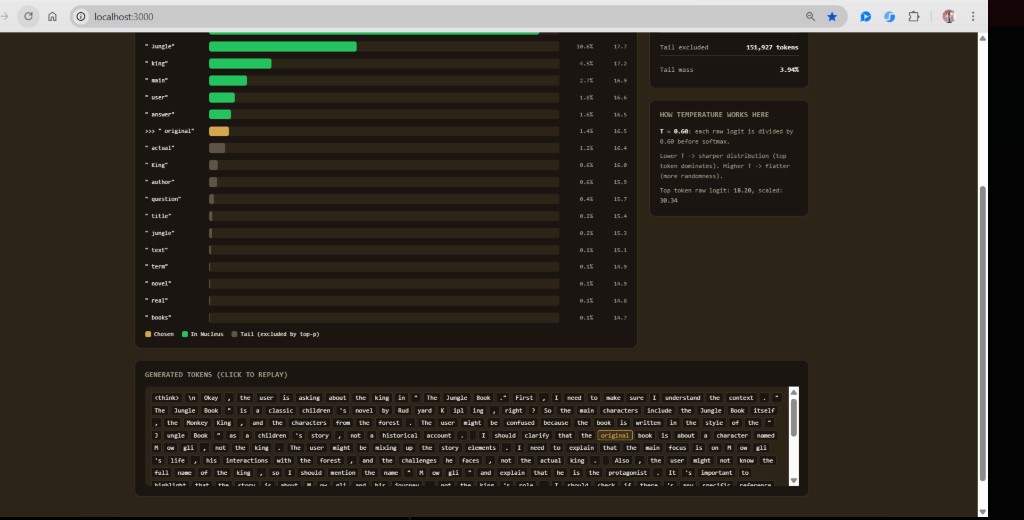Click the Tail excluded legend swatch
Image resolution: width=1024 pixels, height=520 pixels.
[x=234, y=334]
